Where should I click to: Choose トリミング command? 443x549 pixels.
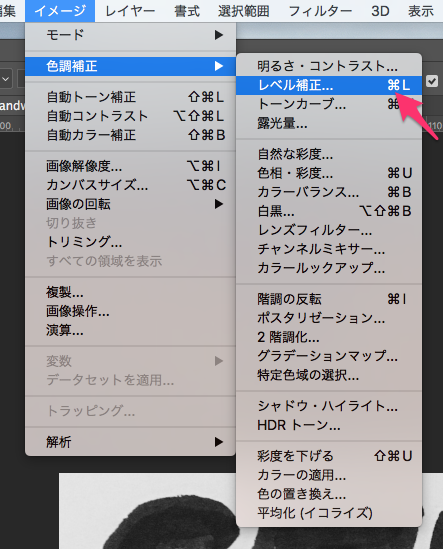130,242
